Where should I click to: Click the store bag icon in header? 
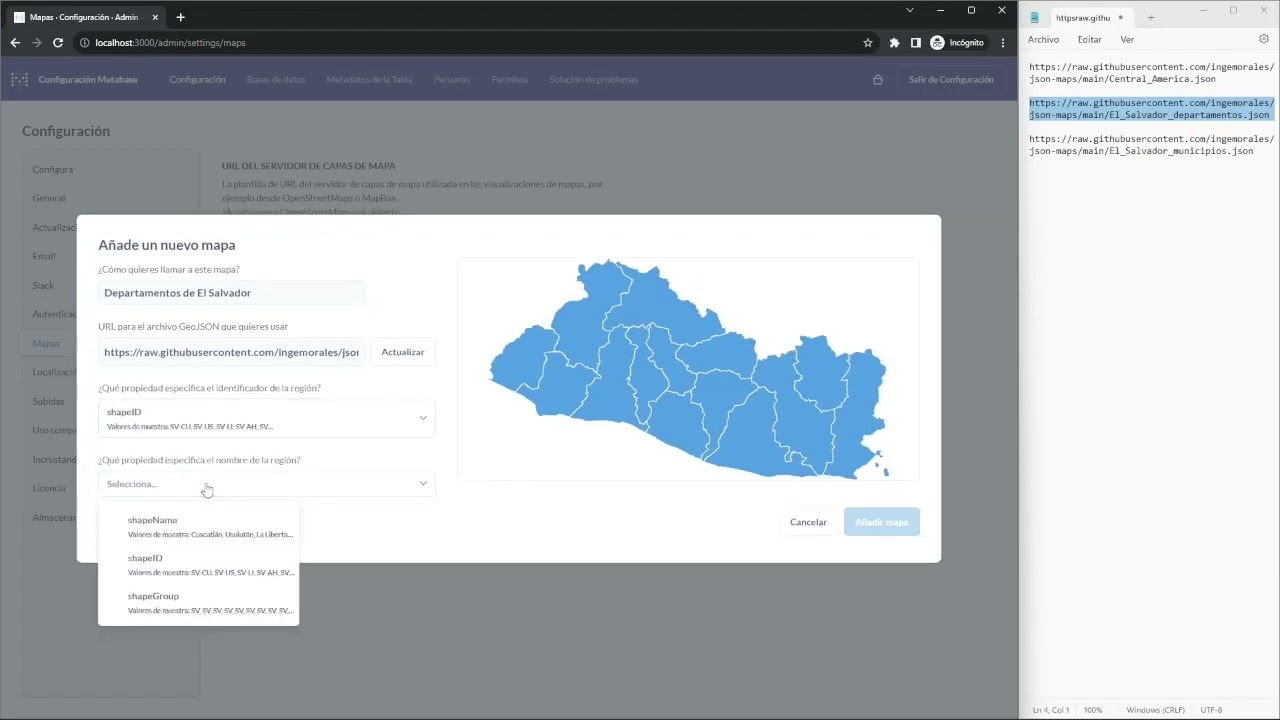click(x=878, y=80)
